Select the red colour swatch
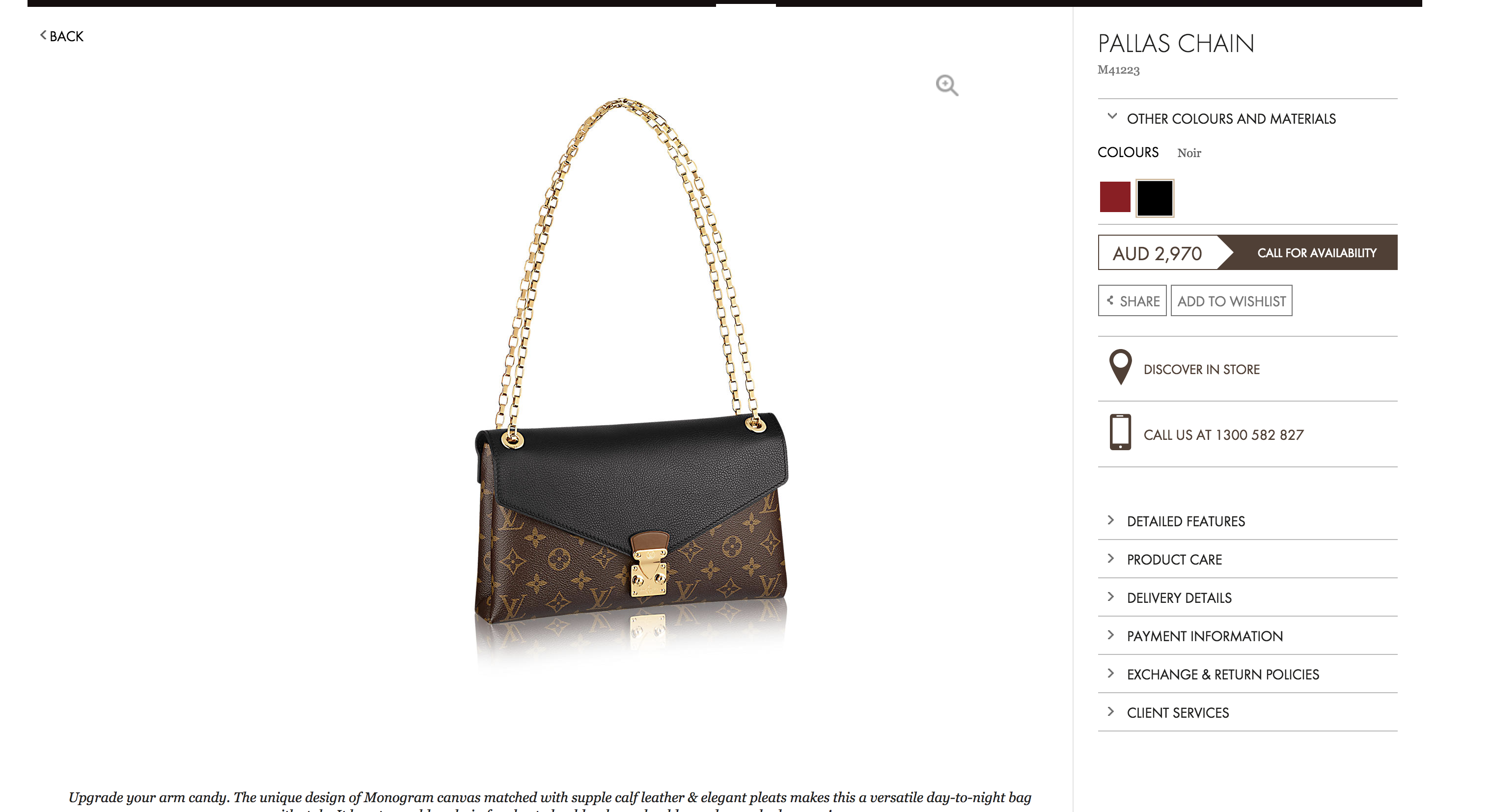The image size is (1492, 812). (1115, 197)
